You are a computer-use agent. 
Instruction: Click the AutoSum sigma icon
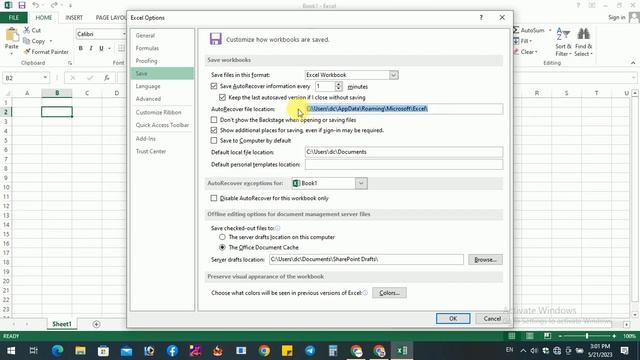[x=516, y=30]
